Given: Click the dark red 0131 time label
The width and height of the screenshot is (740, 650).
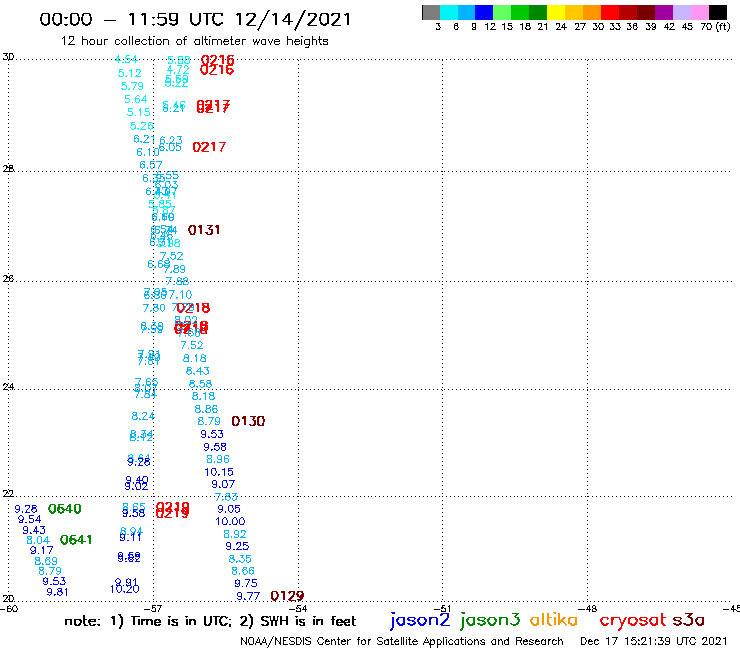Looking at the screenshot, I should click(204, 230).
